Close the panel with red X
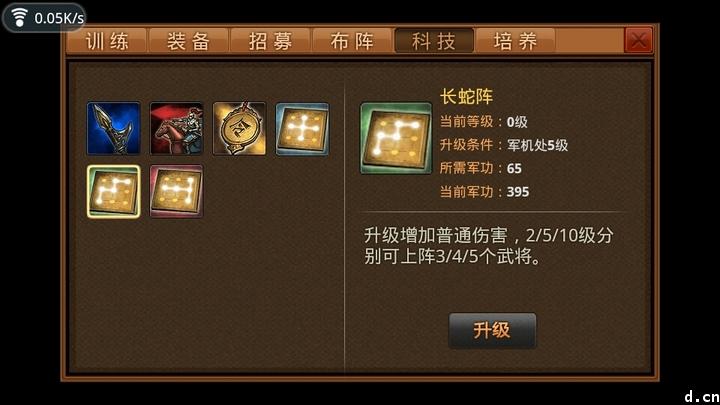 (638, 40)
